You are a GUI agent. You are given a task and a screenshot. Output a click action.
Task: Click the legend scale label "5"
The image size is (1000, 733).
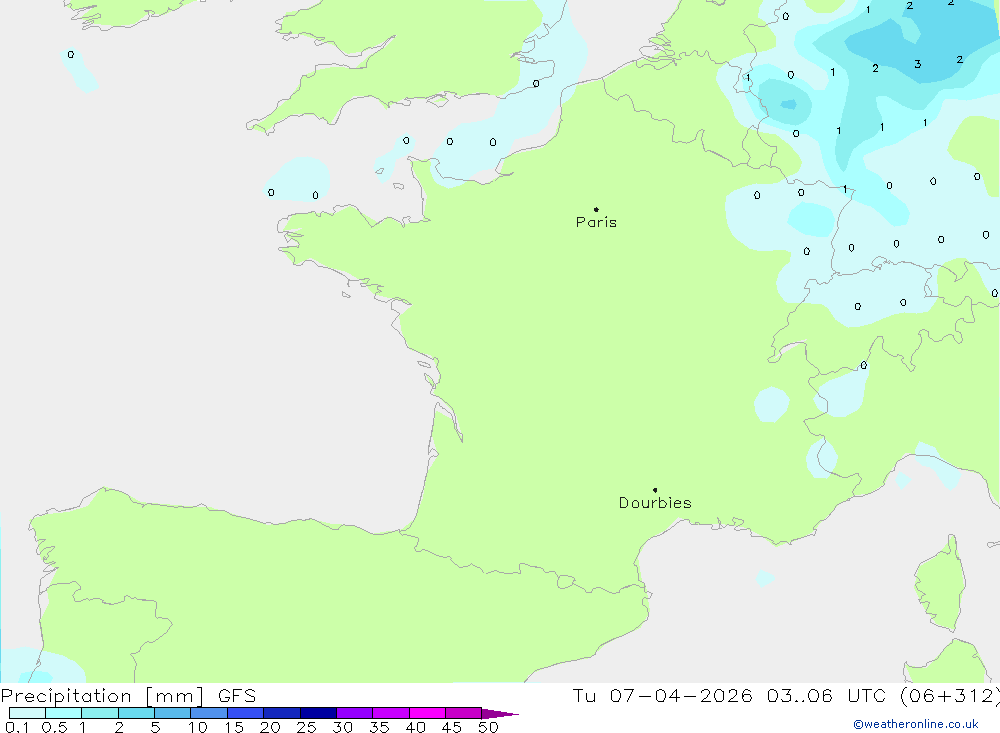155,727
